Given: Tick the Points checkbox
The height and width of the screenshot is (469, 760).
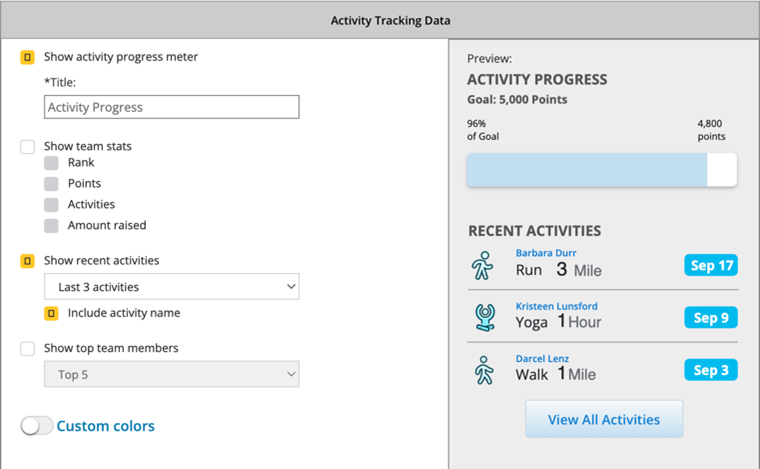Looking at the screenshot, I should pos(51,184).
